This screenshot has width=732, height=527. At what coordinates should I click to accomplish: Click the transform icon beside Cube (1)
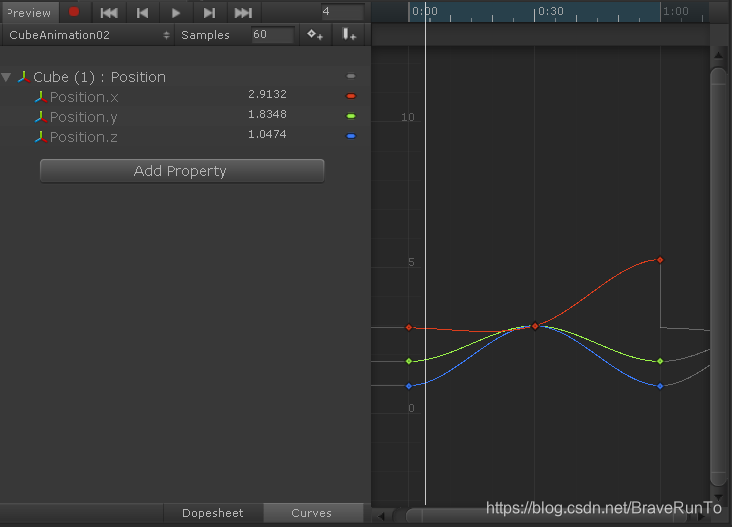[24, 77]
